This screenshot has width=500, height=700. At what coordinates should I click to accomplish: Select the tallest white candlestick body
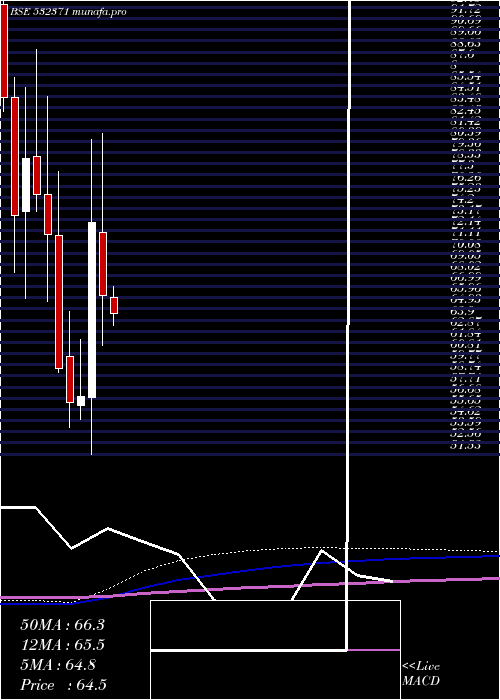click(x=92, y=310)
